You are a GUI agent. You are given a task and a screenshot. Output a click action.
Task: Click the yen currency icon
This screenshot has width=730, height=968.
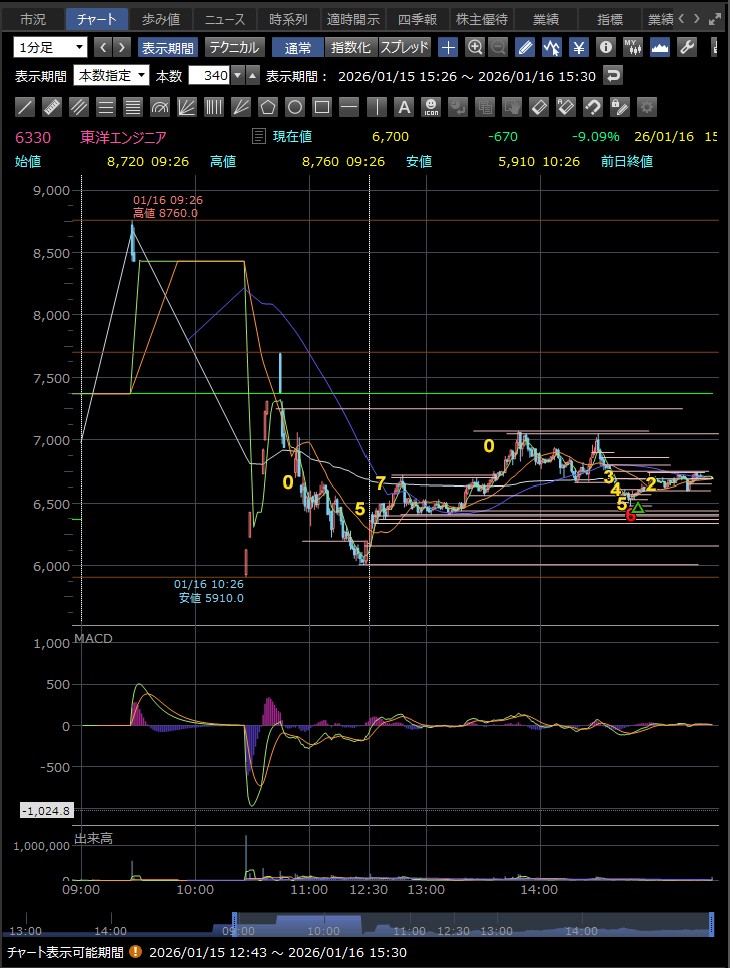[578, 47]
